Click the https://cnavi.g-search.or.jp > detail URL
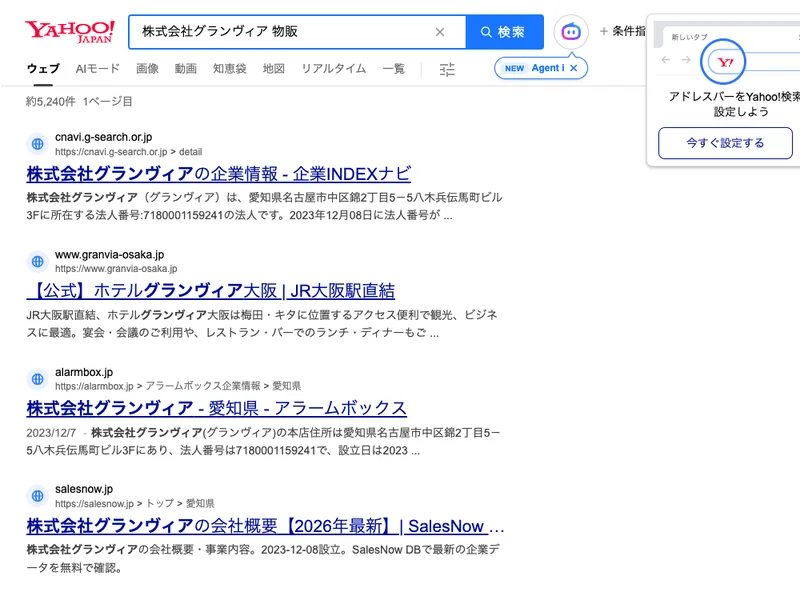This screenshot has height=592, width=800. (x=129, y=152)
